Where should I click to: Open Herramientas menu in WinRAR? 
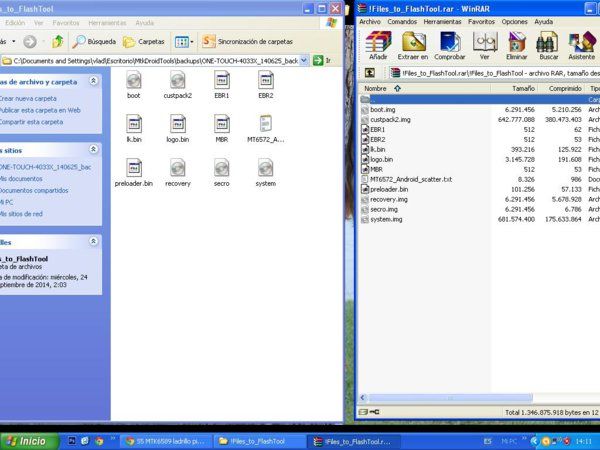point(442,22)
